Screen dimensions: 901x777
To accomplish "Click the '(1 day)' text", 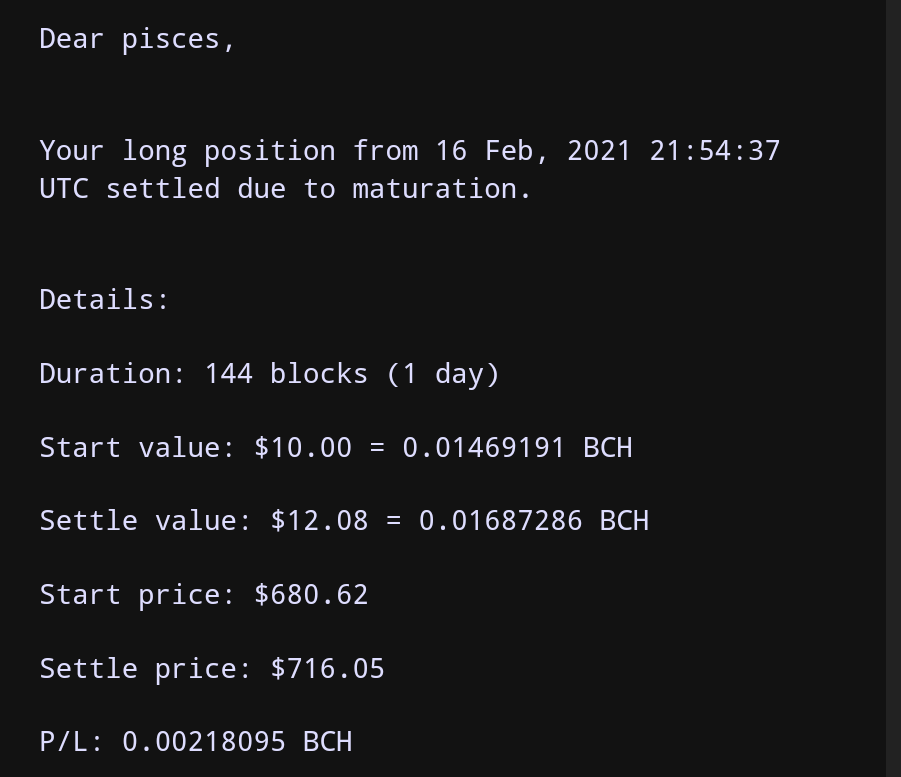I will click(443, 374).
